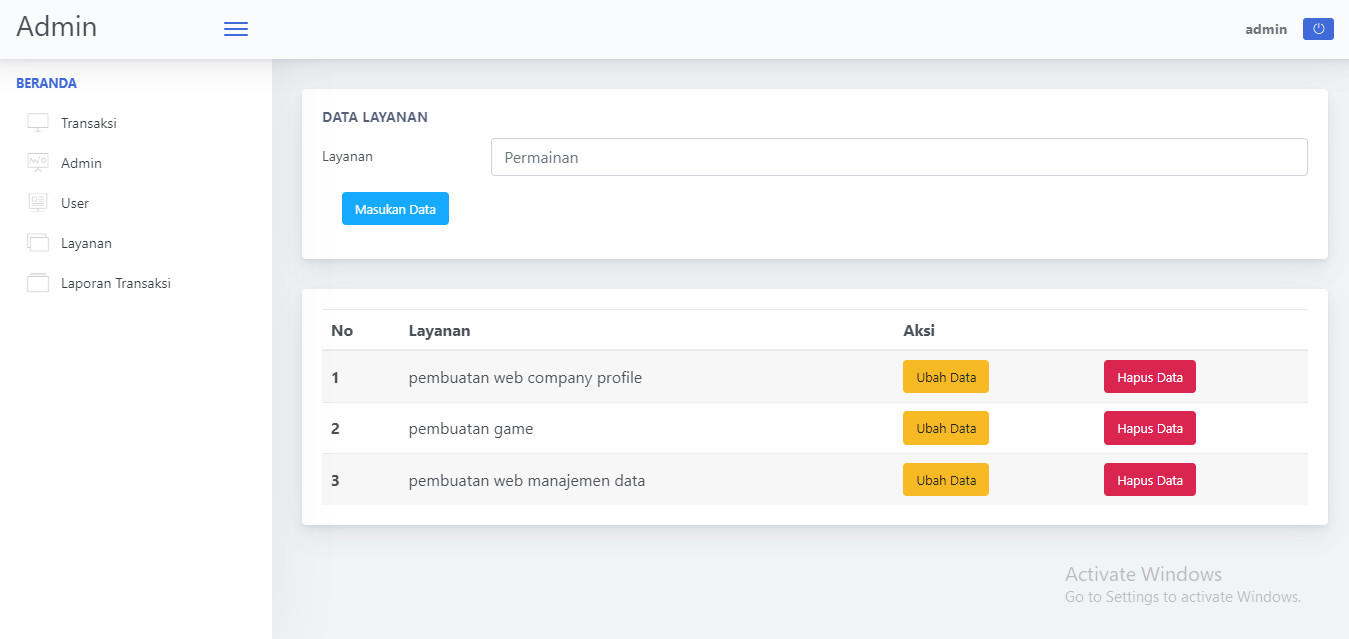The height and width of the screenshot is (639, 1349).
Task: Open the User management menu
Action: coord(75,203)
